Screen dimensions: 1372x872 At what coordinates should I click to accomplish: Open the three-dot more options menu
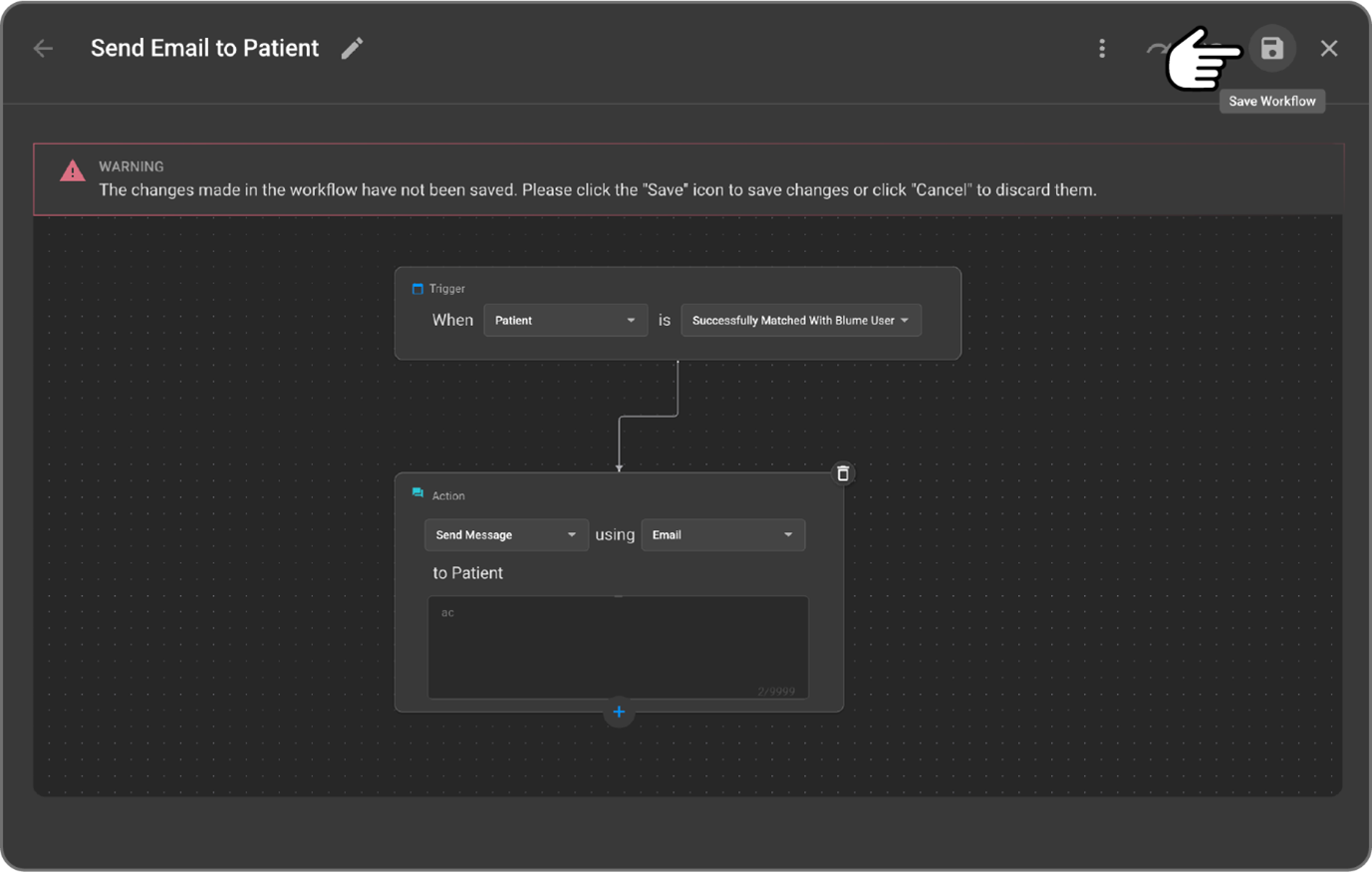1102,48
